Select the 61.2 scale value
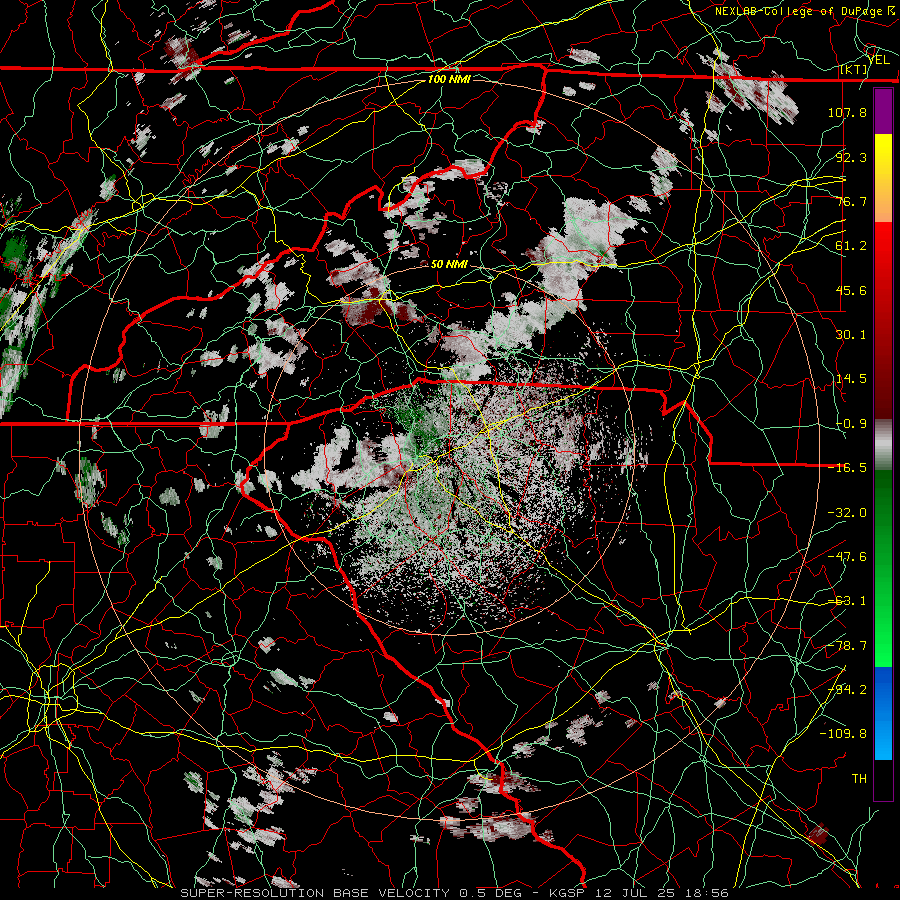The image size is (900, 900). point(851,246)
